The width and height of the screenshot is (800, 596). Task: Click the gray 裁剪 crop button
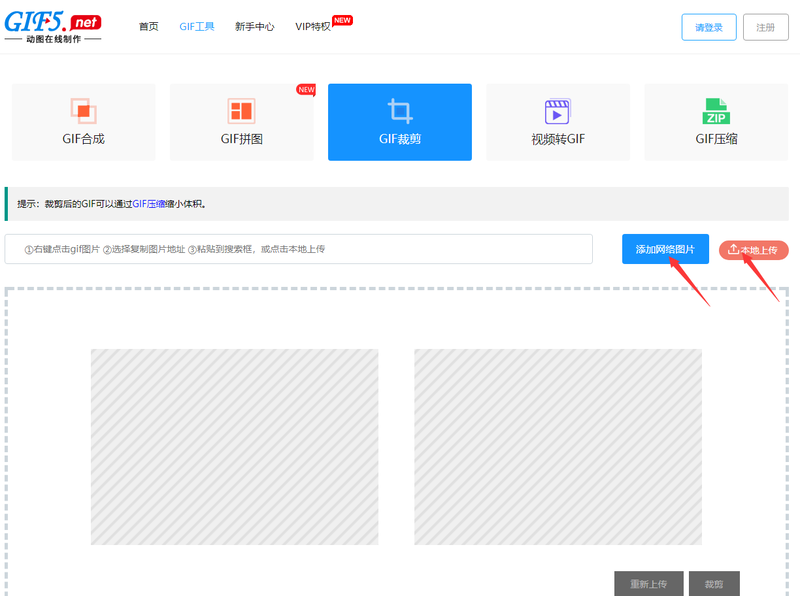point(714,584)
